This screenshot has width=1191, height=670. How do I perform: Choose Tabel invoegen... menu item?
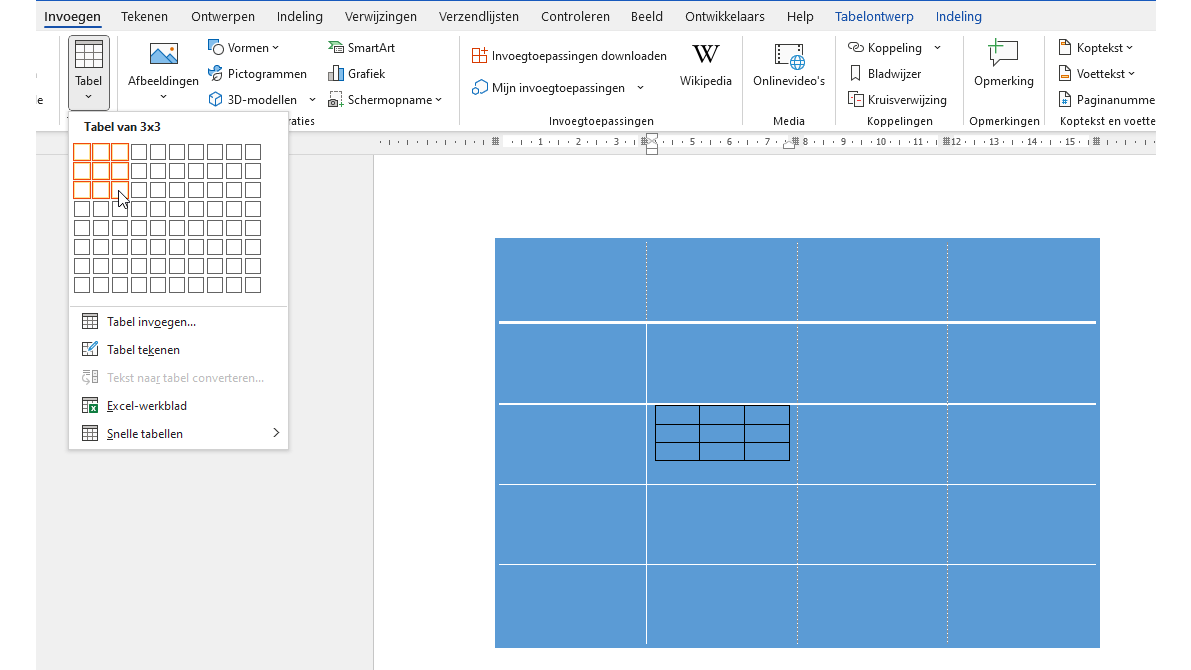pyautogui.click(x=178, y=322)
